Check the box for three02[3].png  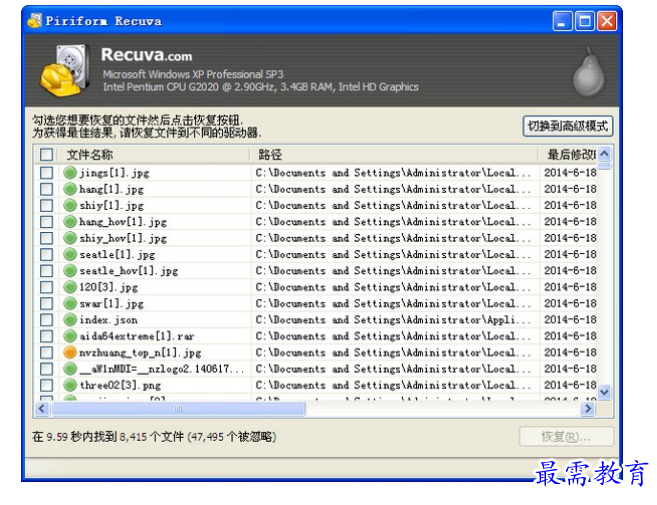coord(47,385)
